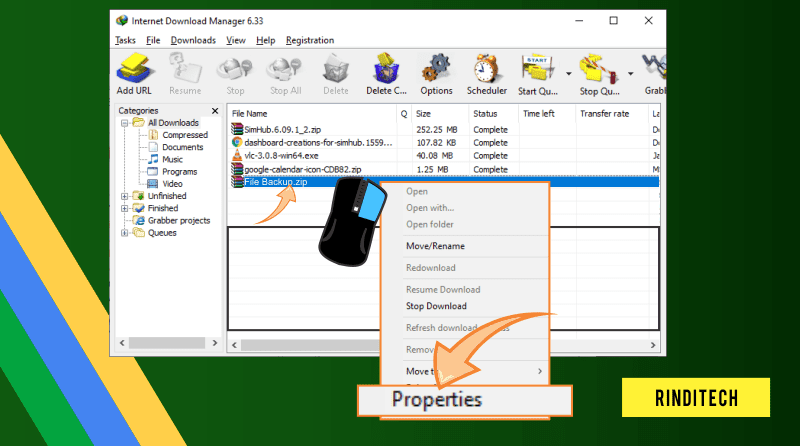The image size is (800, 446).
Task: Open the File menu
Action: [153, 40]
